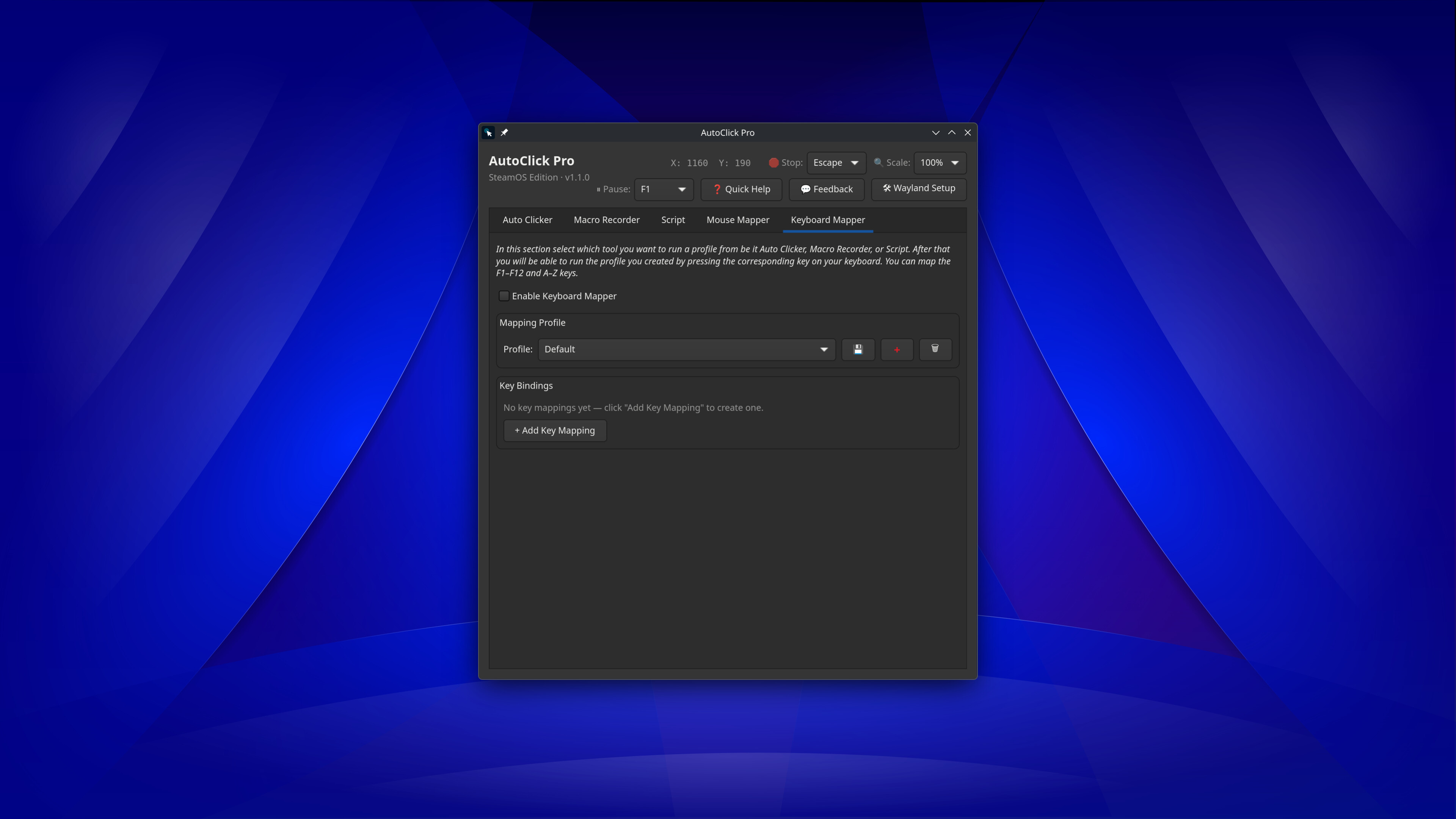Click the pin window icon in title bar

504,132
